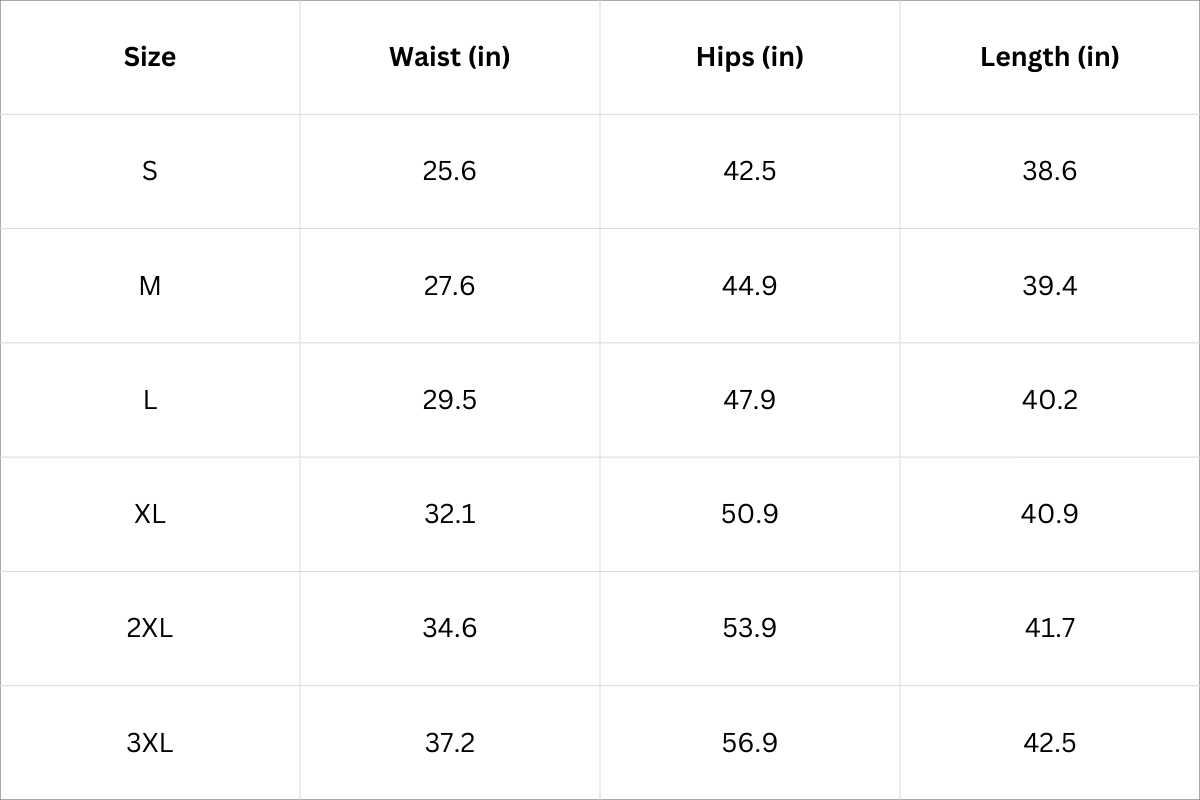Image resolution: width=1200 pixels, height=800 pixels.
Task: Click the Size column header
Action: 150,57
